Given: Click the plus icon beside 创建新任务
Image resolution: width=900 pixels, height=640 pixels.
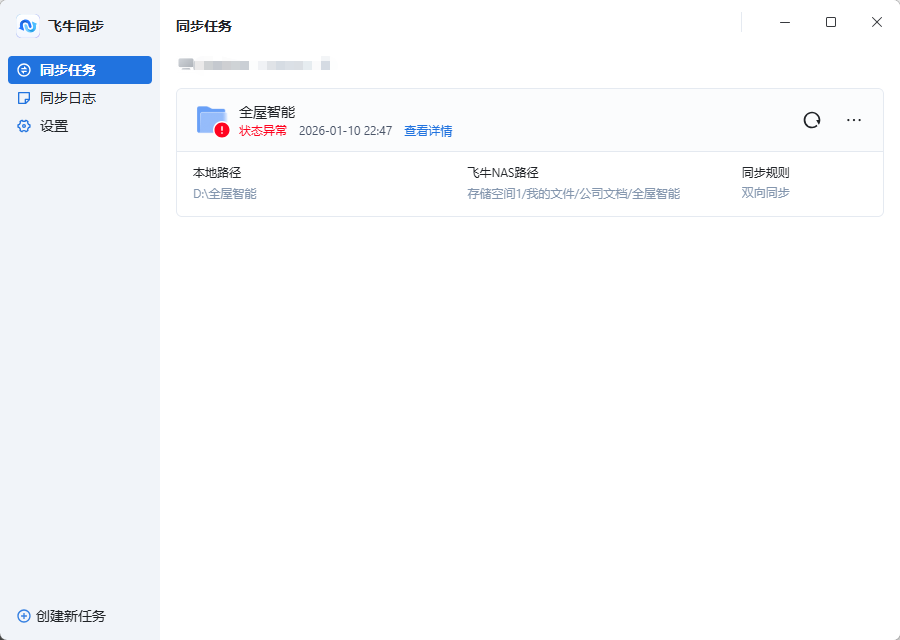Looking at the screenshot, I should tap(24, 616).
